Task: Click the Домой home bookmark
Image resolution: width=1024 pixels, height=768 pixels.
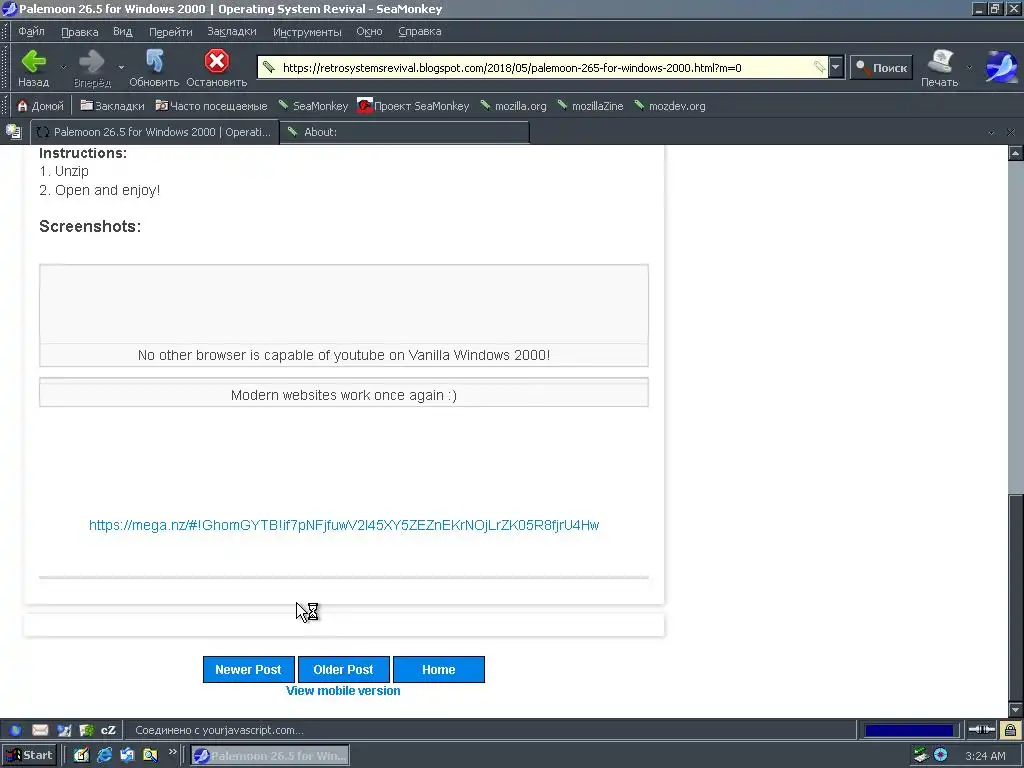Action: [x=40, y=106]
